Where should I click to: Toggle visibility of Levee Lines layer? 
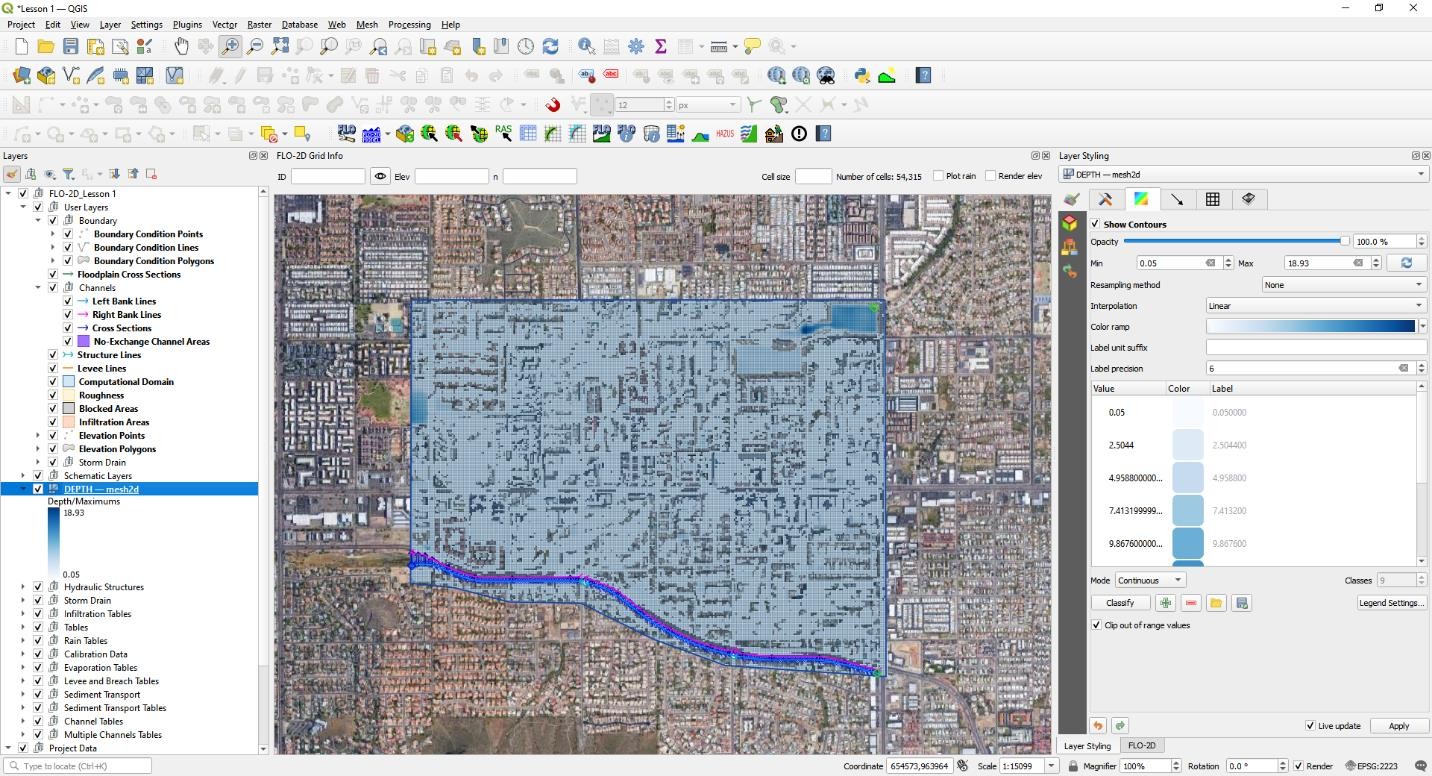pyautogui.click(x=53, y=368)
